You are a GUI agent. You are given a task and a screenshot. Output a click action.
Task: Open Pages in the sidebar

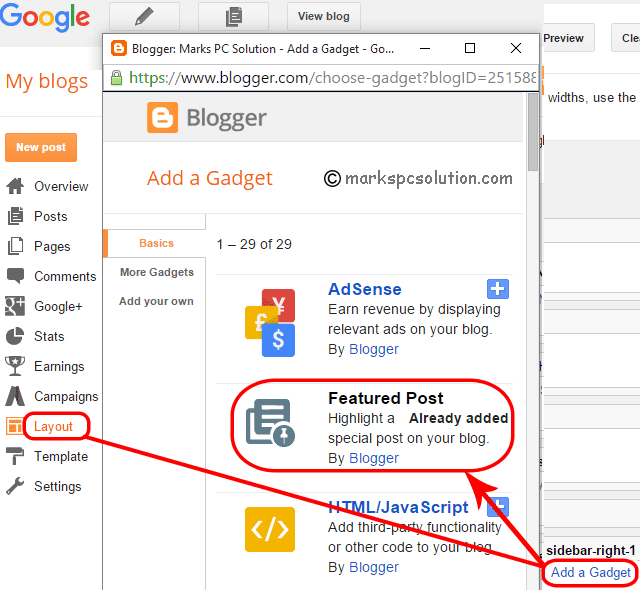click(52, 246)
